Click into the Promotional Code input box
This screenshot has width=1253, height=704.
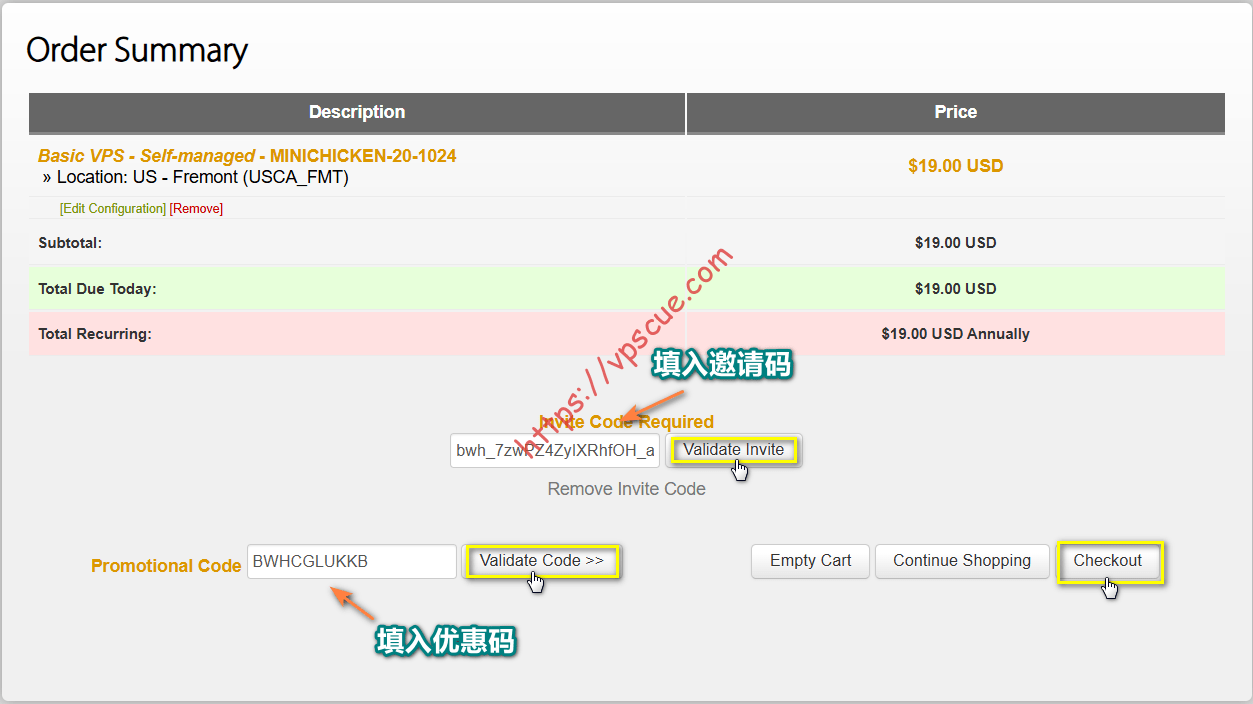point(351,561)
